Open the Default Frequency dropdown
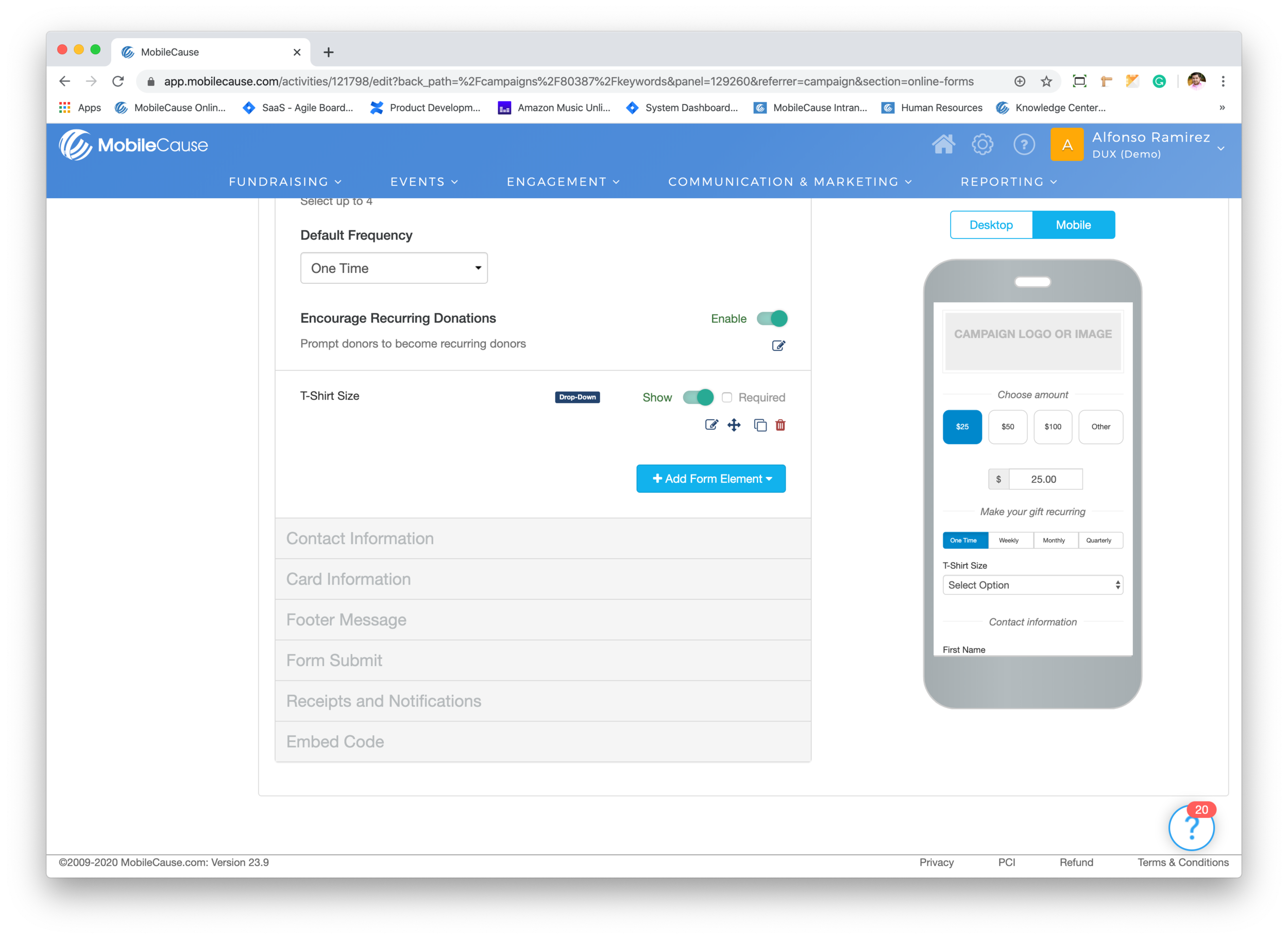This screenshot has width=1288, height=939. pos(393,268)
